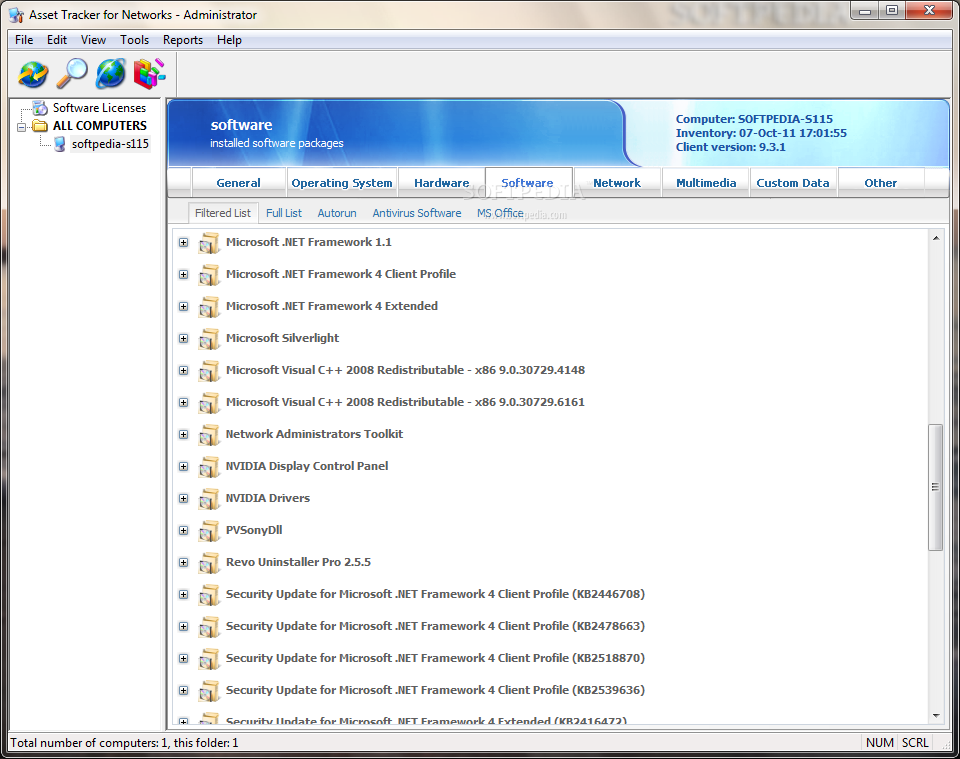This screenshot has width=960, height=759.
Task: Switch to the Other tab
Action: click(x=880, y=182)
